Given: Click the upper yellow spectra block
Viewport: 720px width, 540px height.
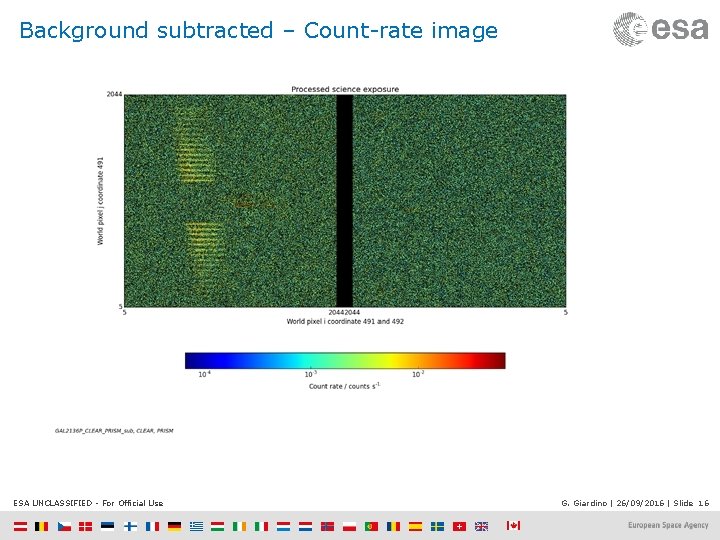Looking at the screenshot, I should pos(195,146).
